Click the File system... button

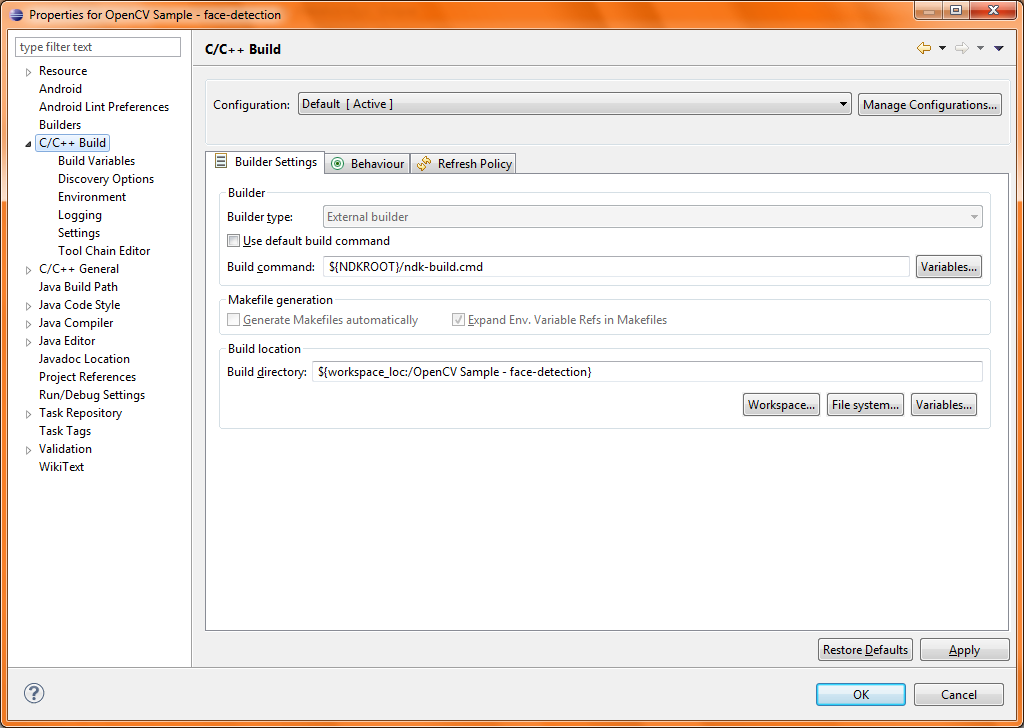tap(865, 405)
